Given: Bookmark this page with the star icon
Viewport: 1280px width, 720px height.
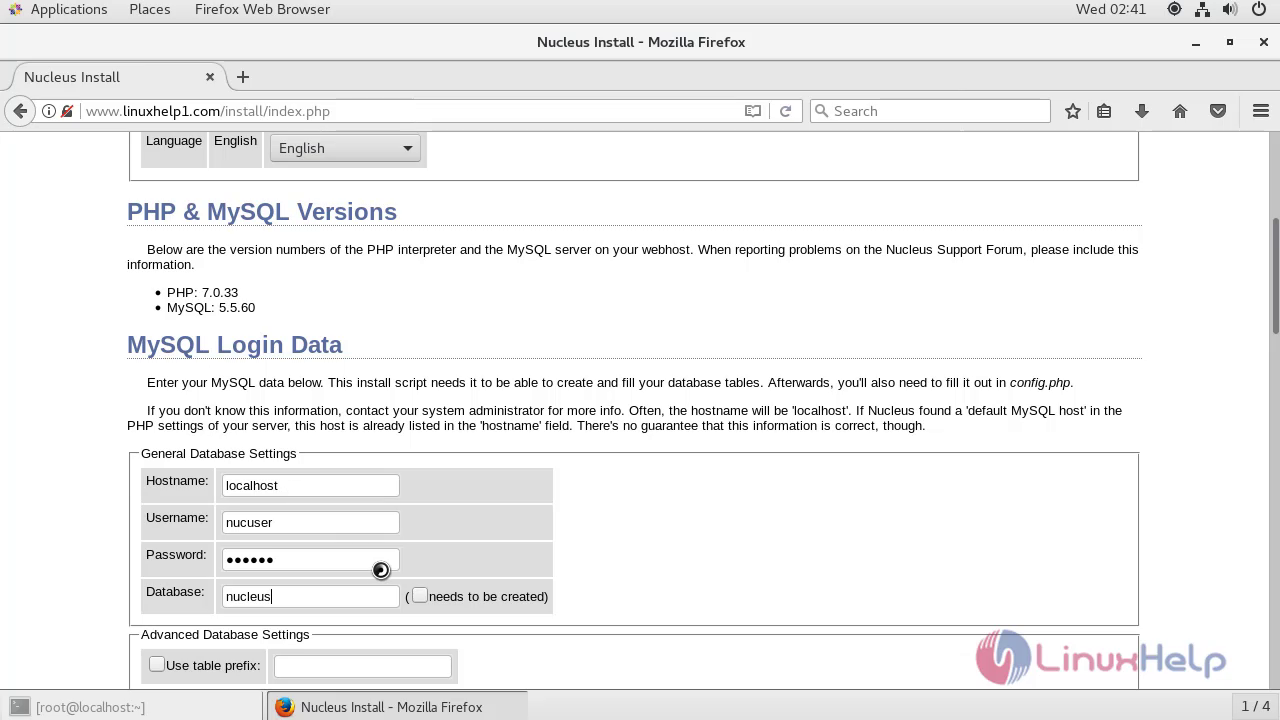Looking at the screenshot, I should (x=1073, y=111).
